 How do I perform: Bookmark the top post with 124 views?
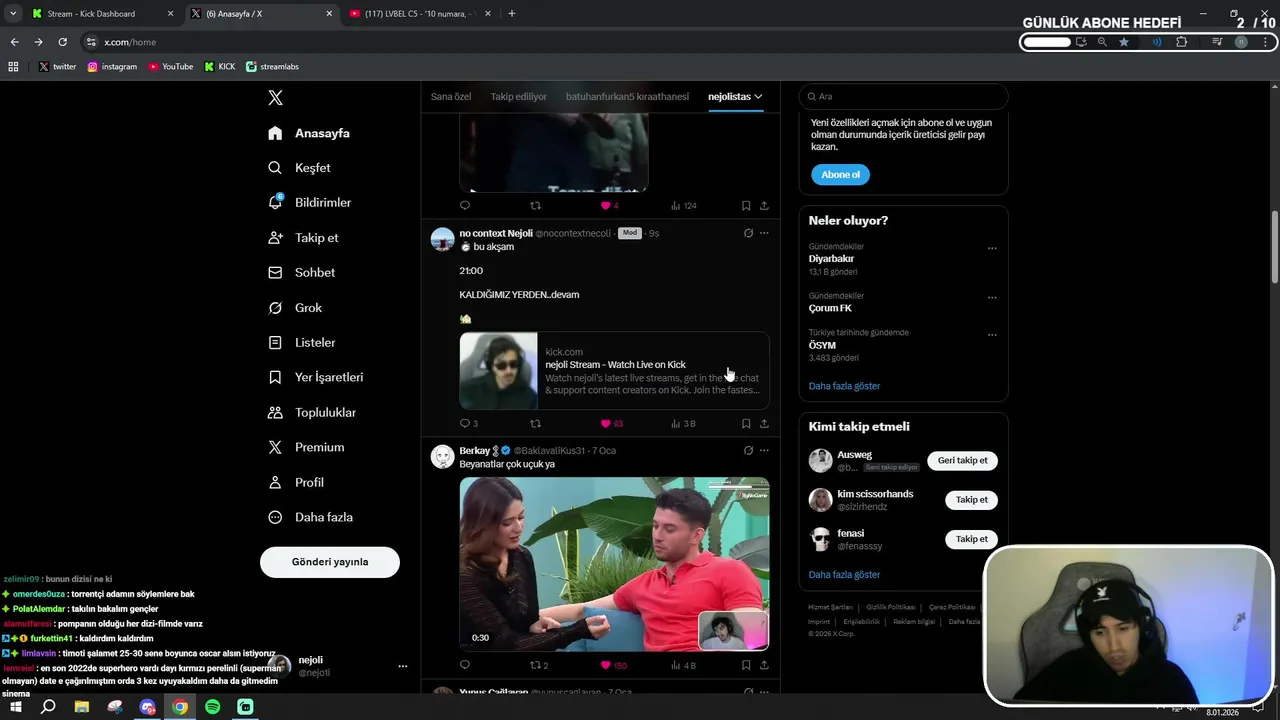pyautogui.click(x=746, y=205)
